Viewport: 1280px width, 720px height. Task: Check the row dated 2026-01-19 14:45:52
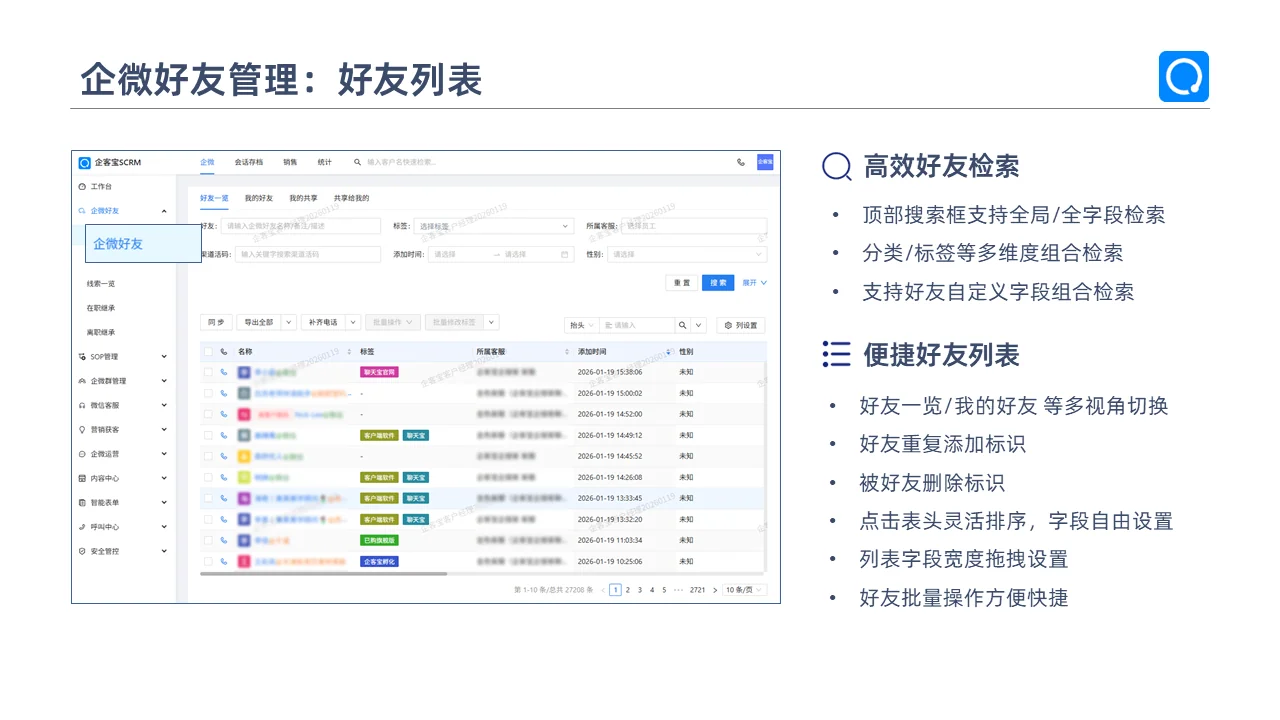click(x=208, y=456)
